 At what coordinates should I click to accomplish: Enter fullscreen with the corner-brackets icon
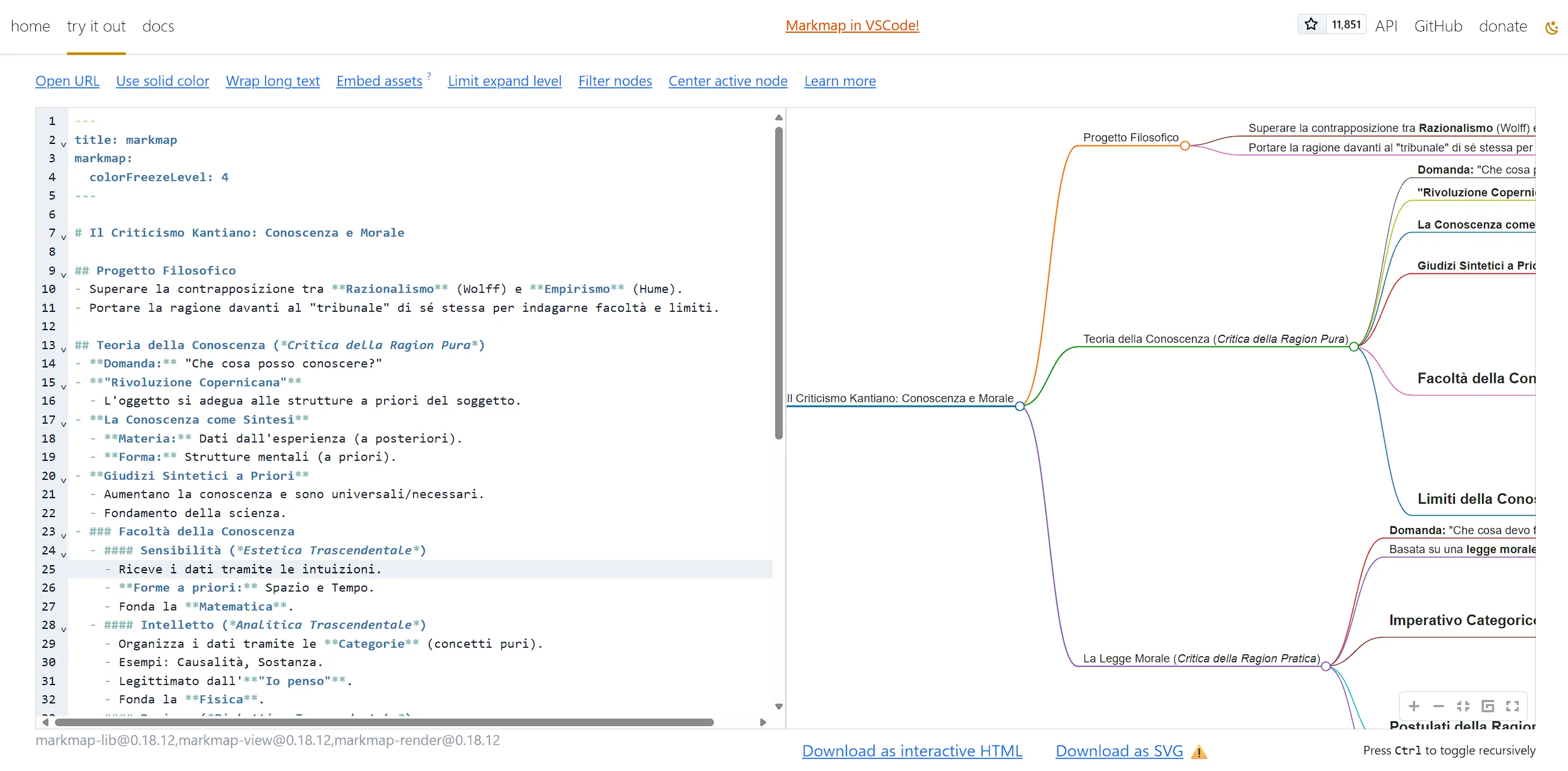pyautogui.click(x=1512, y=706)
